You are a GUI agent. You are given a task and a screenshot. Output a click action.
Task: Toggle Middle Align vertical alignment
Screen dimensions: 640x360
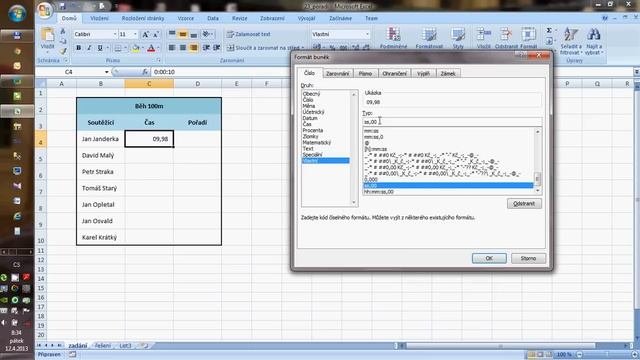point(183,34)
